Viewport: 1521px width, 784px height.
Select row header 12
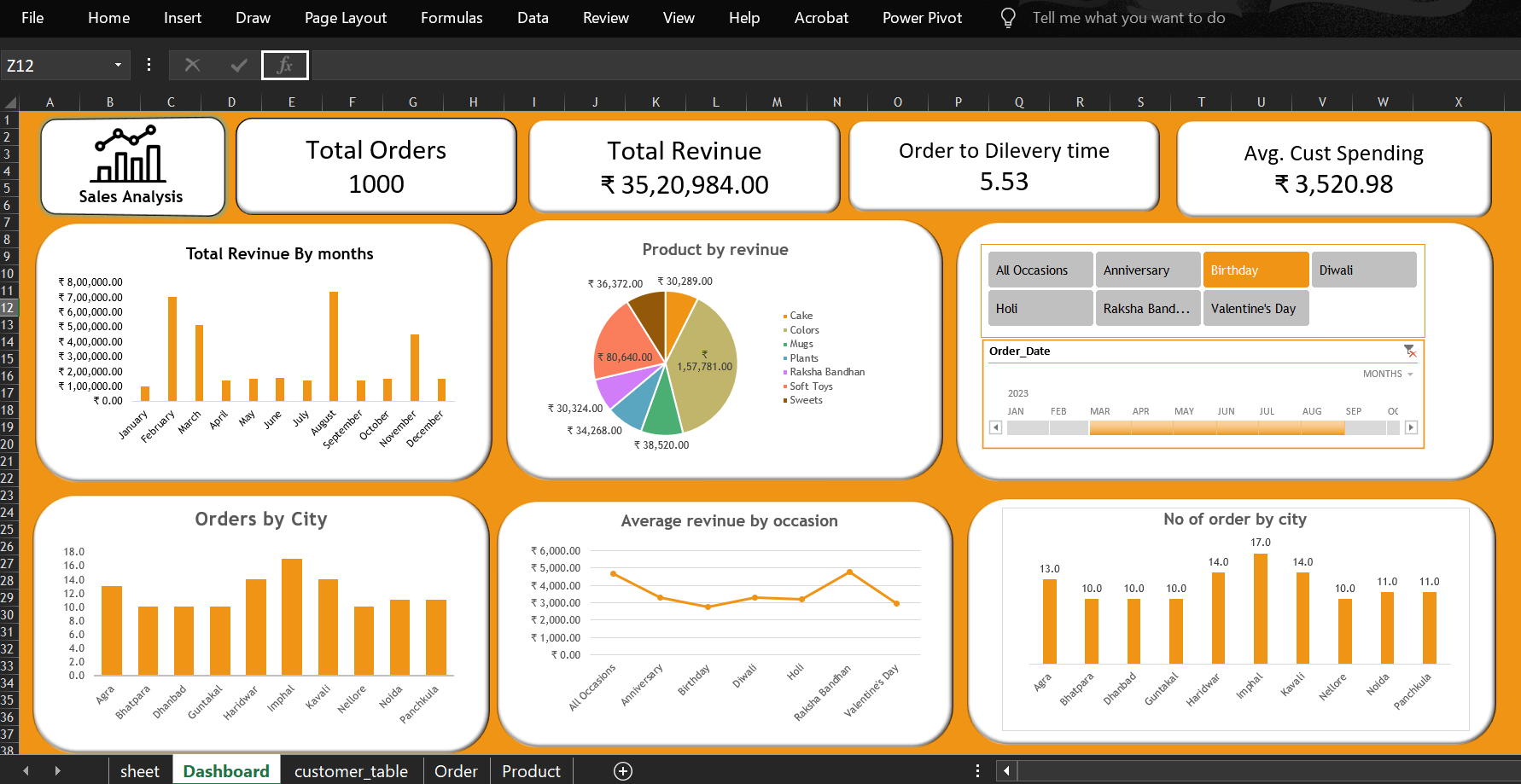point(8,308)
